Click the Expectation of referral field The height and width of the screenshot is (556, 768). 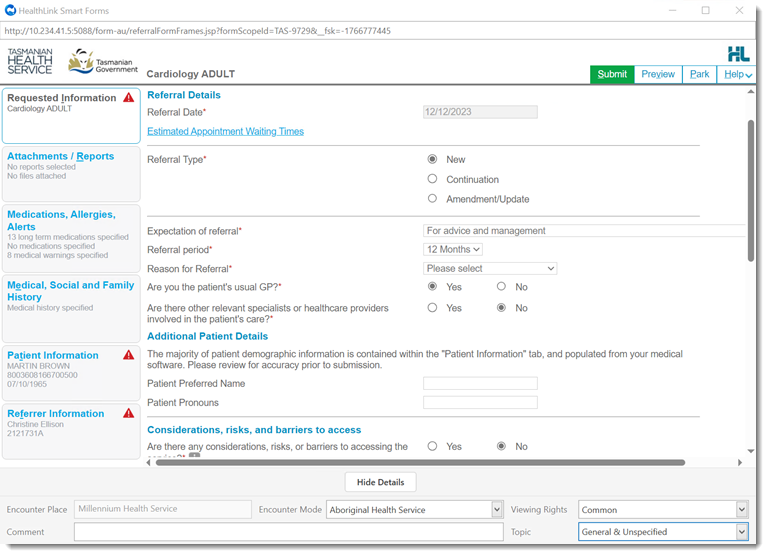coord(584,231)
